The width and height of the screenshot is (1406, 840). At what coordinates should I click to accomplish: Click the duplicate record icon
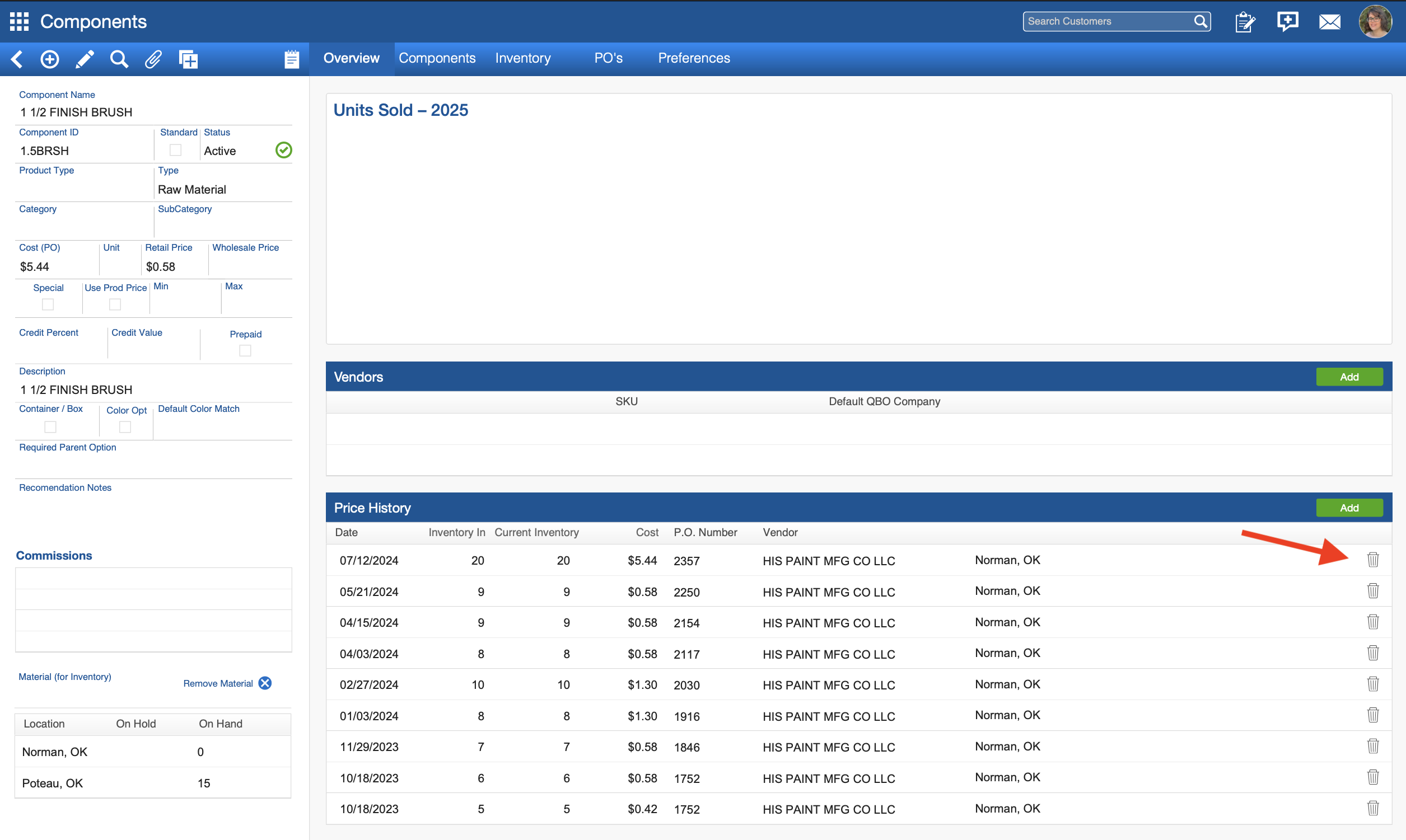click(x=188, y=59)
